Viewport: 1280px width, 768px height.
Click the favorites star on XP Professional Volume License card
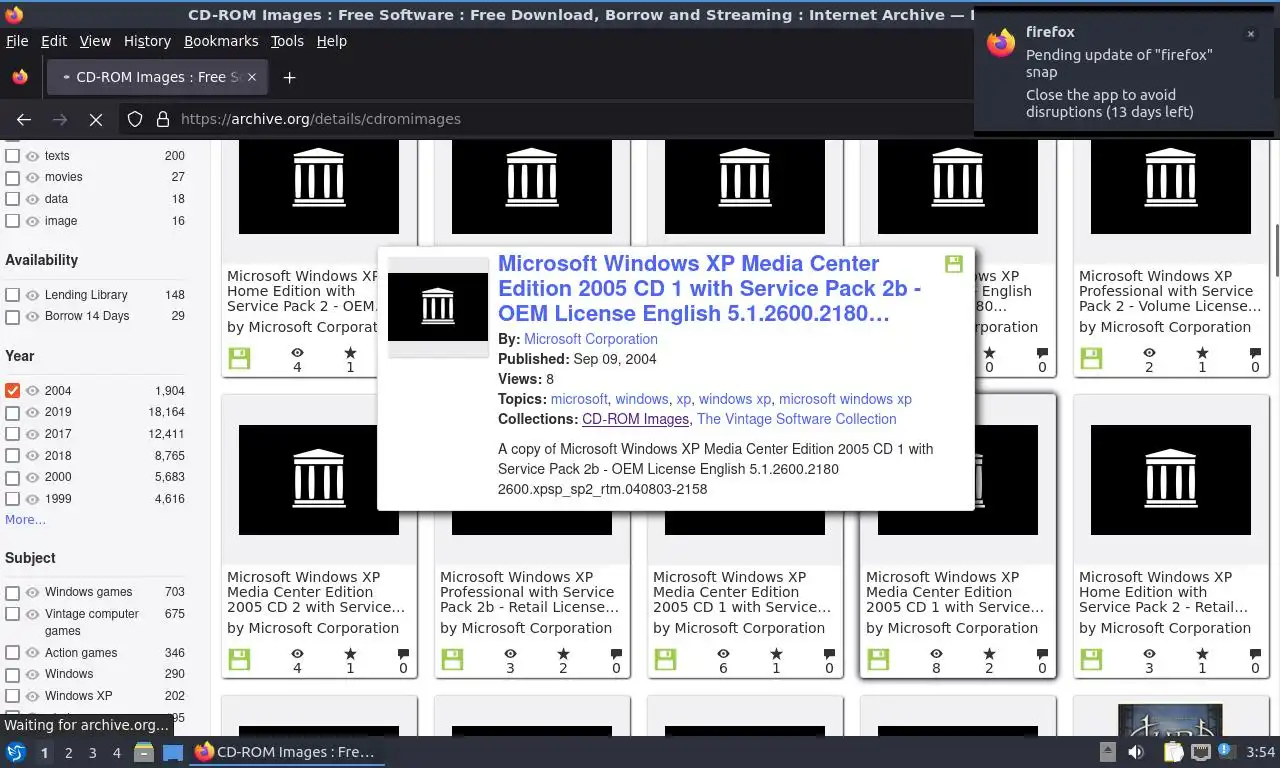[x=1202, y=353]
